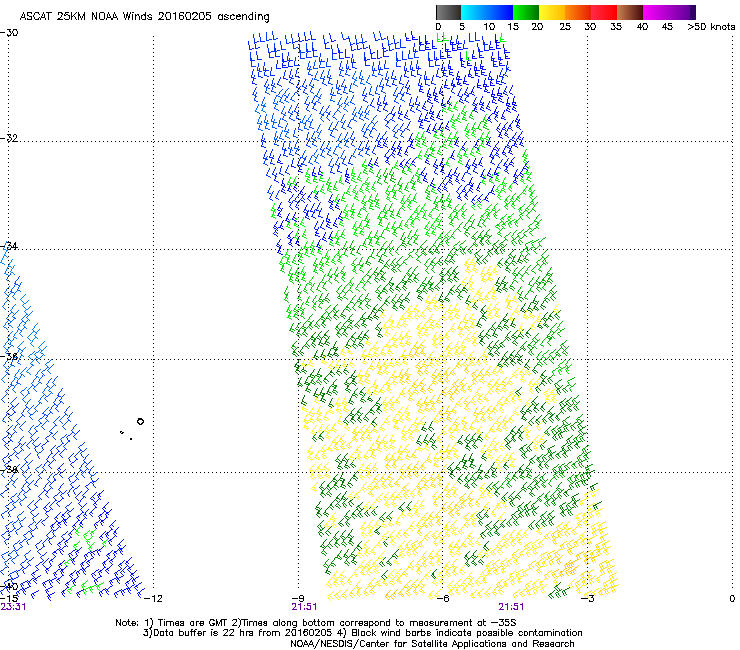The image size is (740, 650).
Task: Click the small island circle on the map
Action: coord(140,422)
